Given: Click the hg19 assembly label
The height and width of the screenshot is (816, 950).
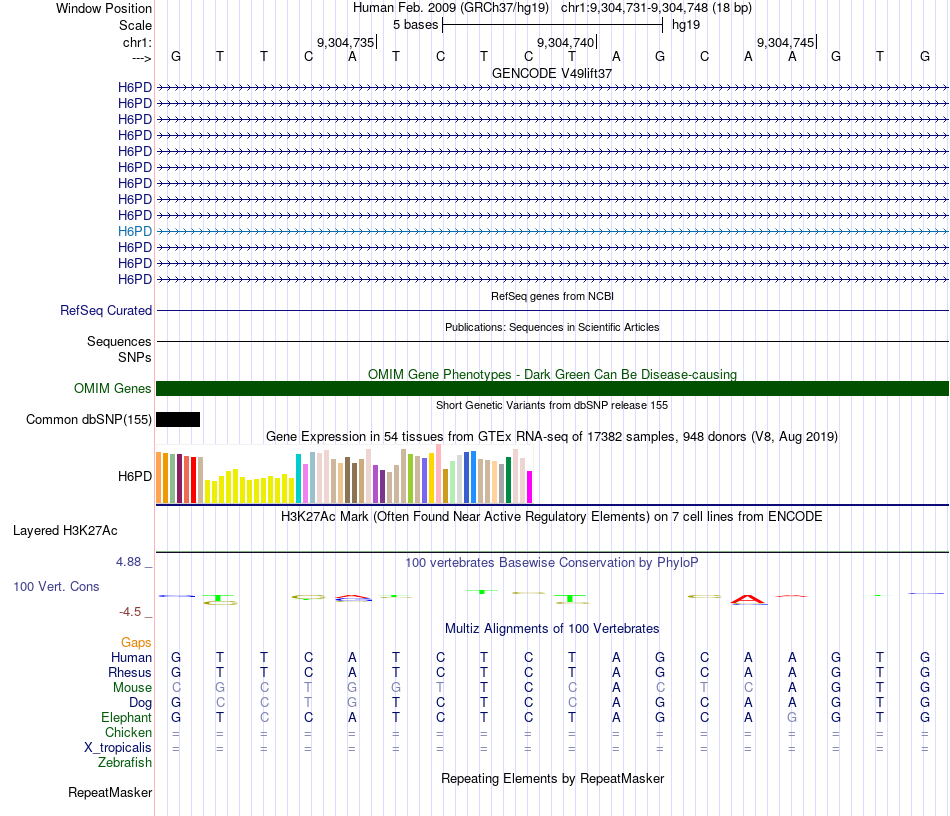Looking at the screenshot, I should pos(686,25).
